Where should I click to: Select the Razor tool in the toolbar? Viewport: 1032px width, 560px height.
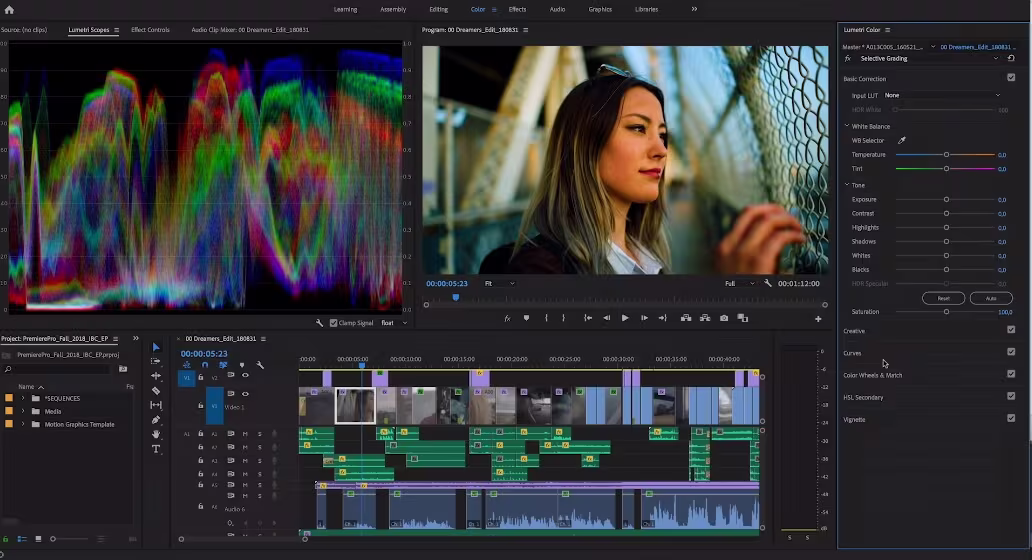156,391
